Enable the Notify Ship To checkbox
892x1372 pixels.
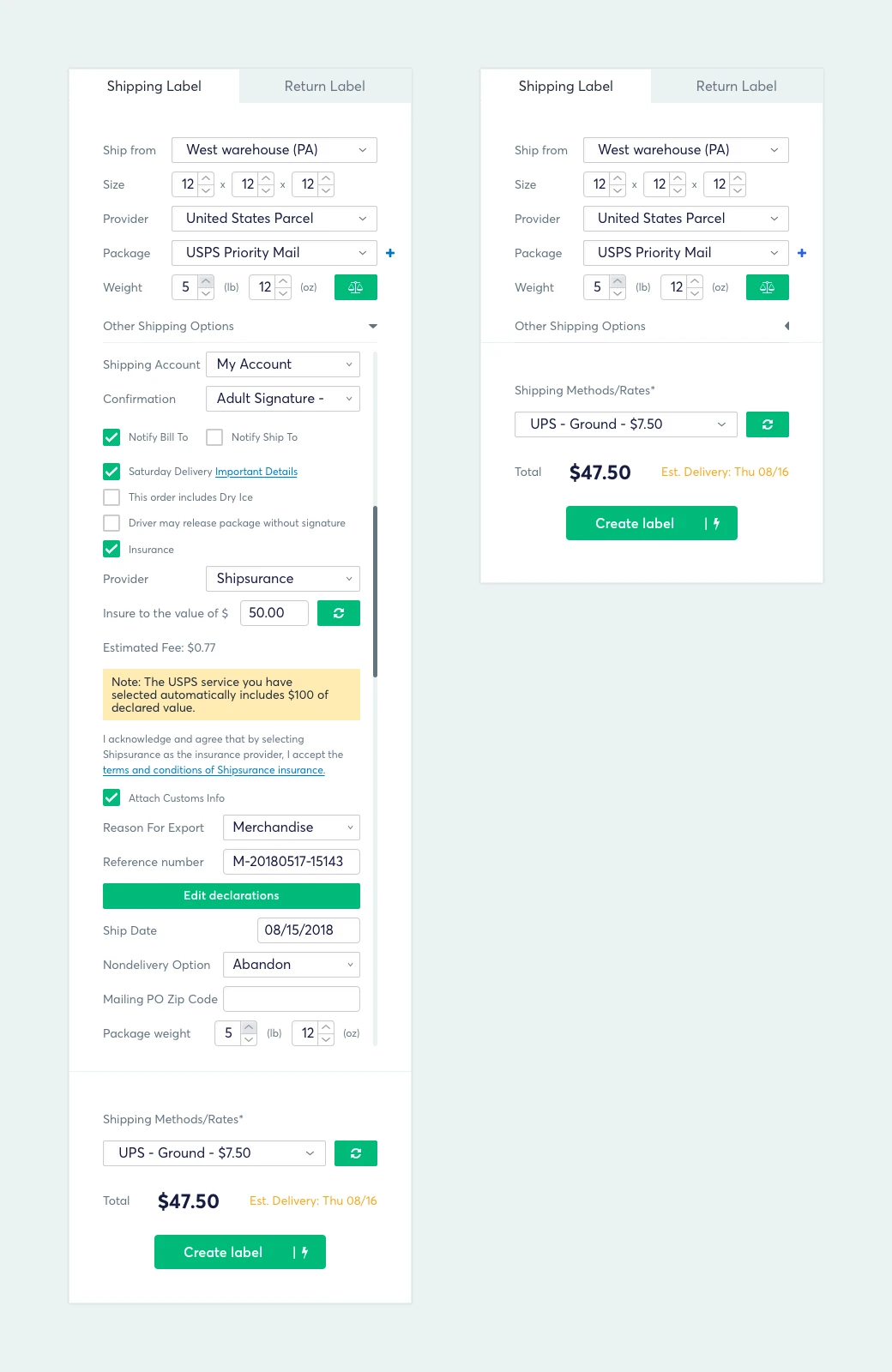click(x=214, y=437)
